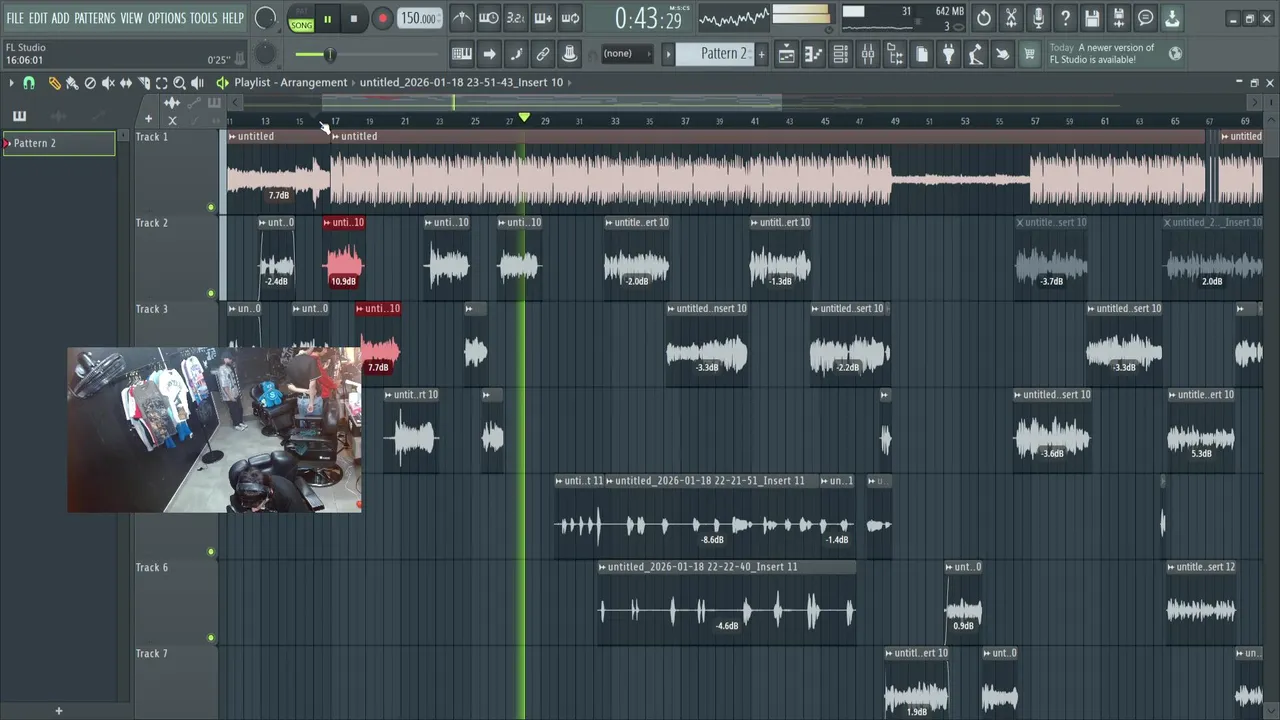Pause playback with the pause button
The image size is (1280, 720).
(x=327, y=19)
